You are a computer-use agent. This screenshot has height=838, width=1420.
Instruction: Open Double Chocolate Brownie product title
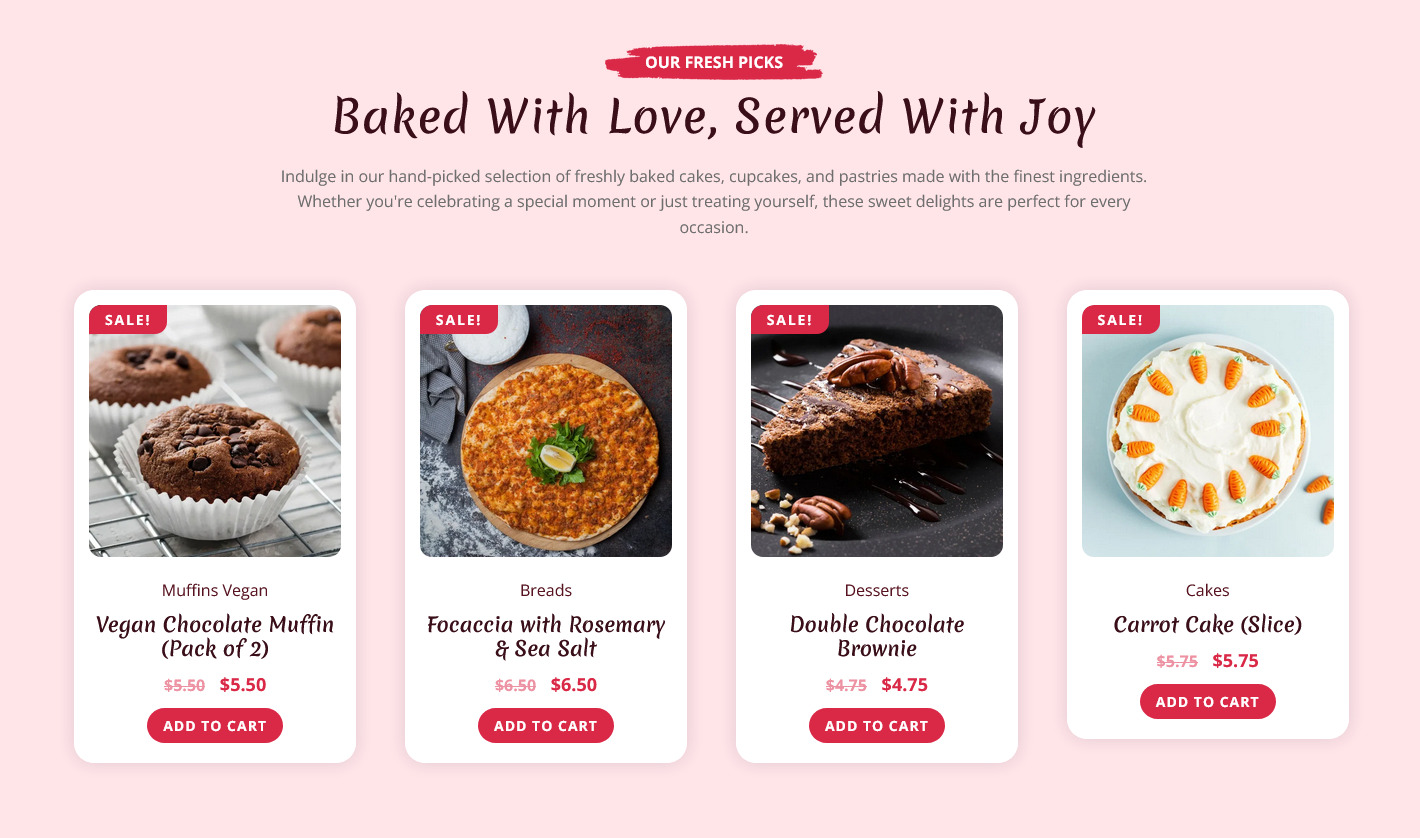coord(877,636)
